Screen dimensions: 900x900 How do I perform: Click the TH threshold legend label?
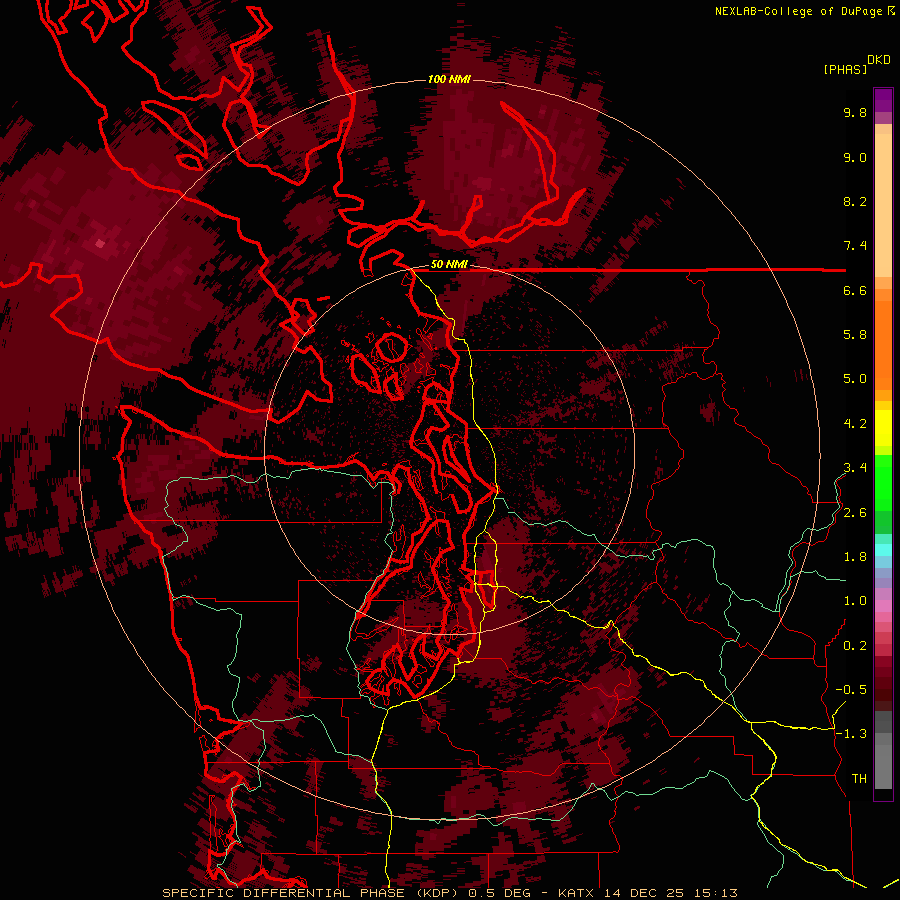(x=859, y=779)
